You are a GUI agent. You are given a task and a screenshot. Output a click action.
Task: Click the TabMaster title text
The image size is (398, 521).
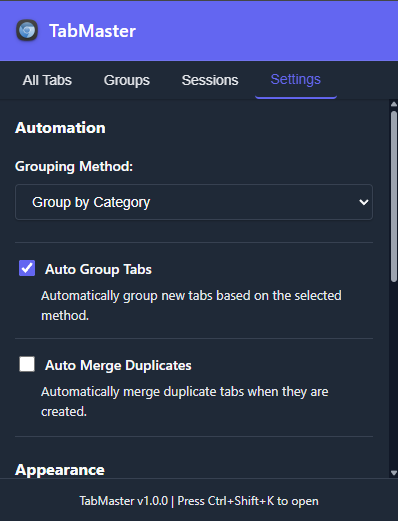point(92,31)
